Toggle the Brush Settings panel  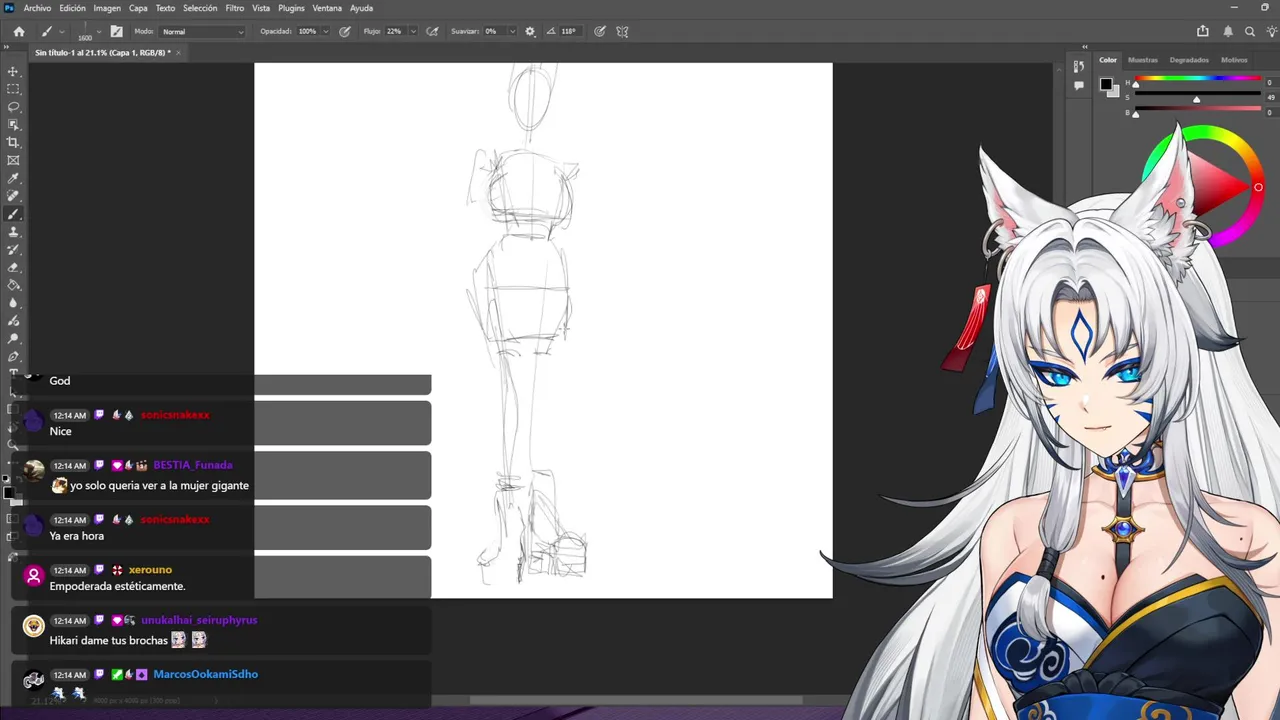coord(116,31)
